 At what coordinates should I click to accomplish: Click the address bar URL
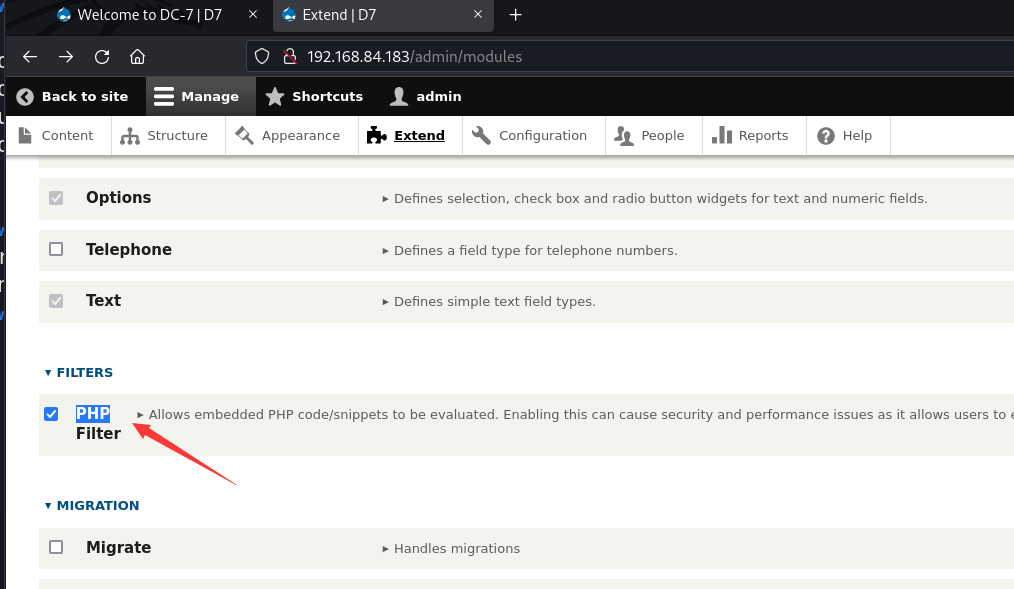415,57
